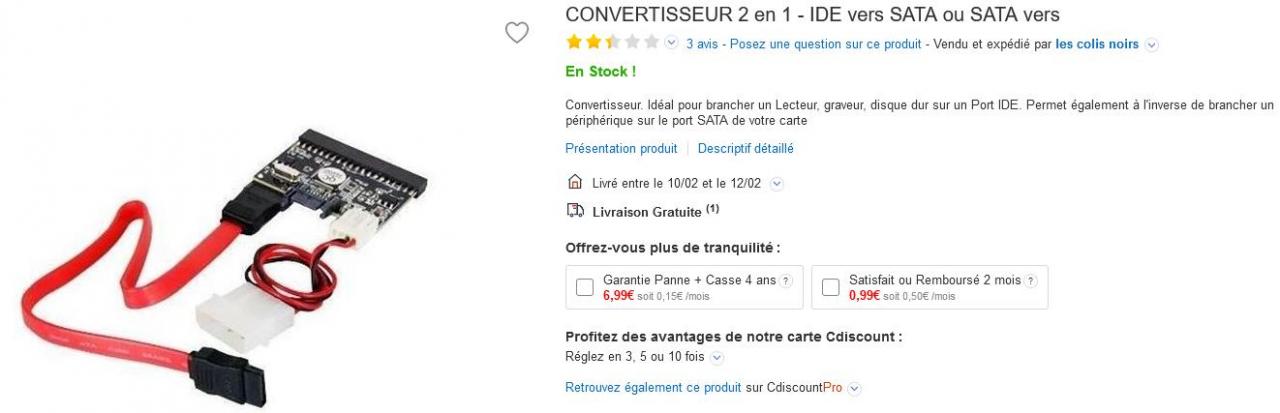Expand the CdiscountPro chevron
1280x413 pixels.
[855, 388]
